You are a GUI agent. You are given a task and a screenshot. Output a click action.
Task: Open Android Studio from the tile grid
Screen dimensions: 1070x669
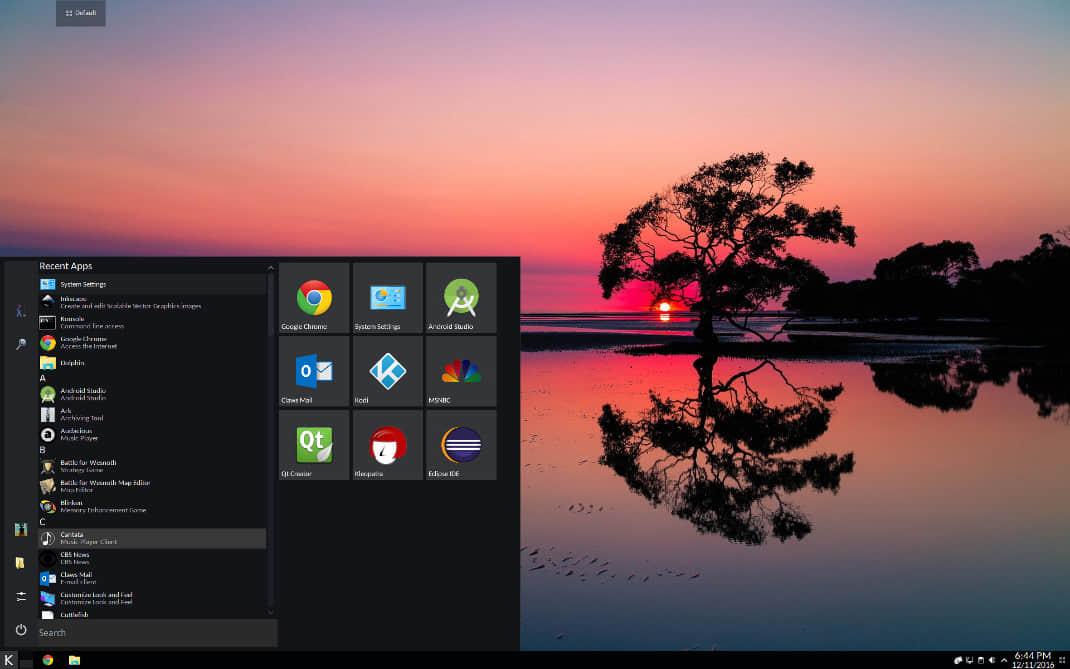tap(460, 297)
